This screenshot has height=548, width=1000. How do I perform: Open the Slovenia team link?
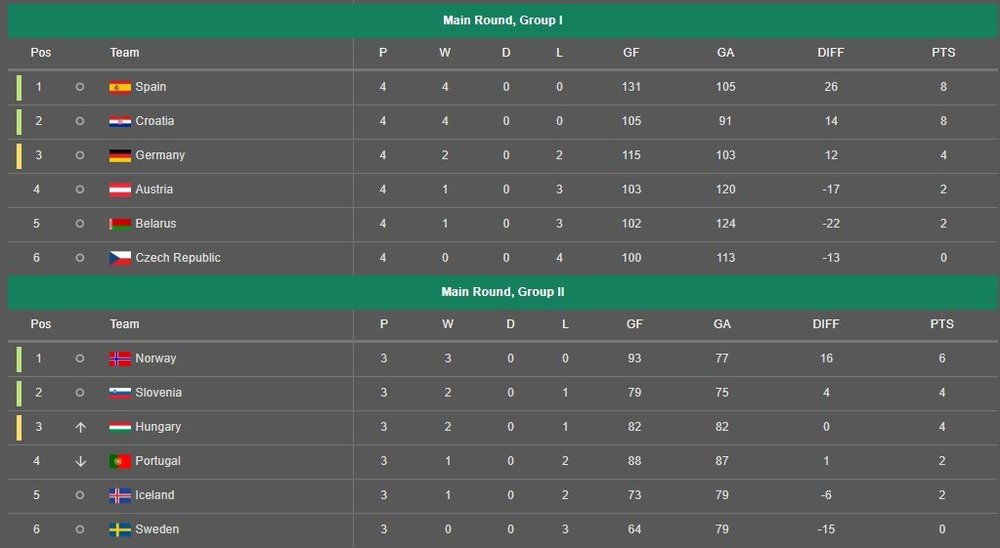pos(158,393)
